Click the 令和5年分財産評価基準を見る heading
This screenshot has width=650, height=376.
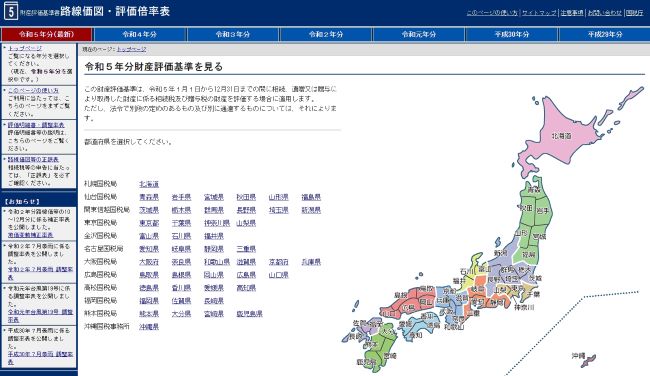coord(154,66)
